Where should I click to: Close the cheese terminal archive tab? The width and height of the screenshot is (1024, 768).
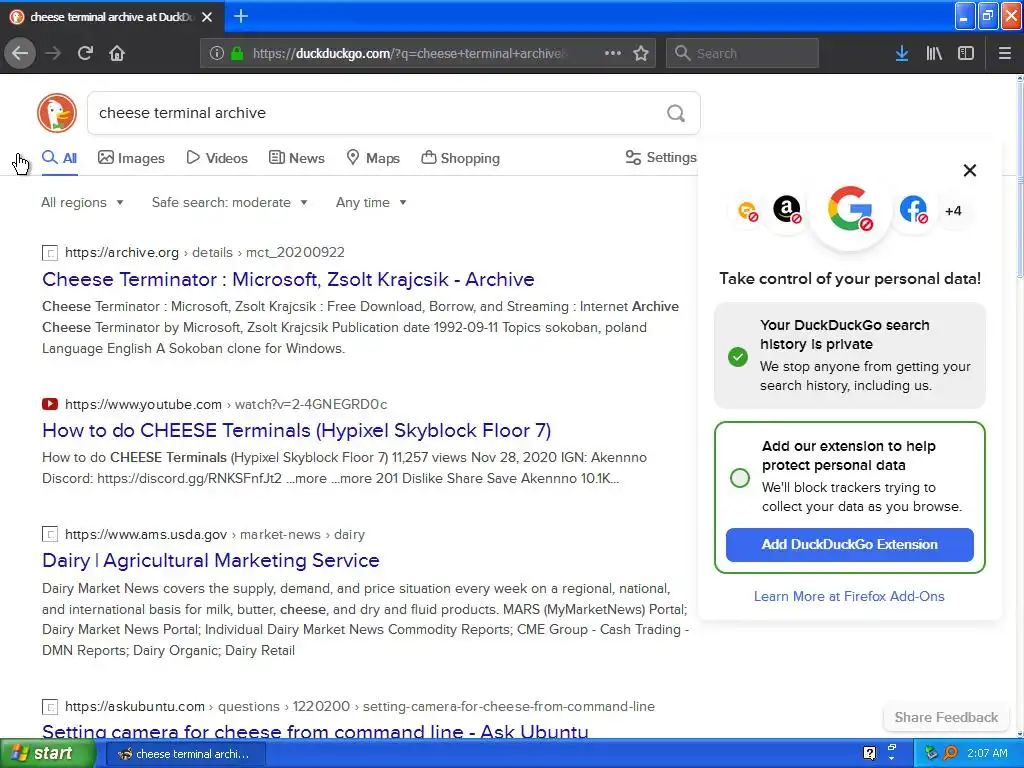(207, 17)
